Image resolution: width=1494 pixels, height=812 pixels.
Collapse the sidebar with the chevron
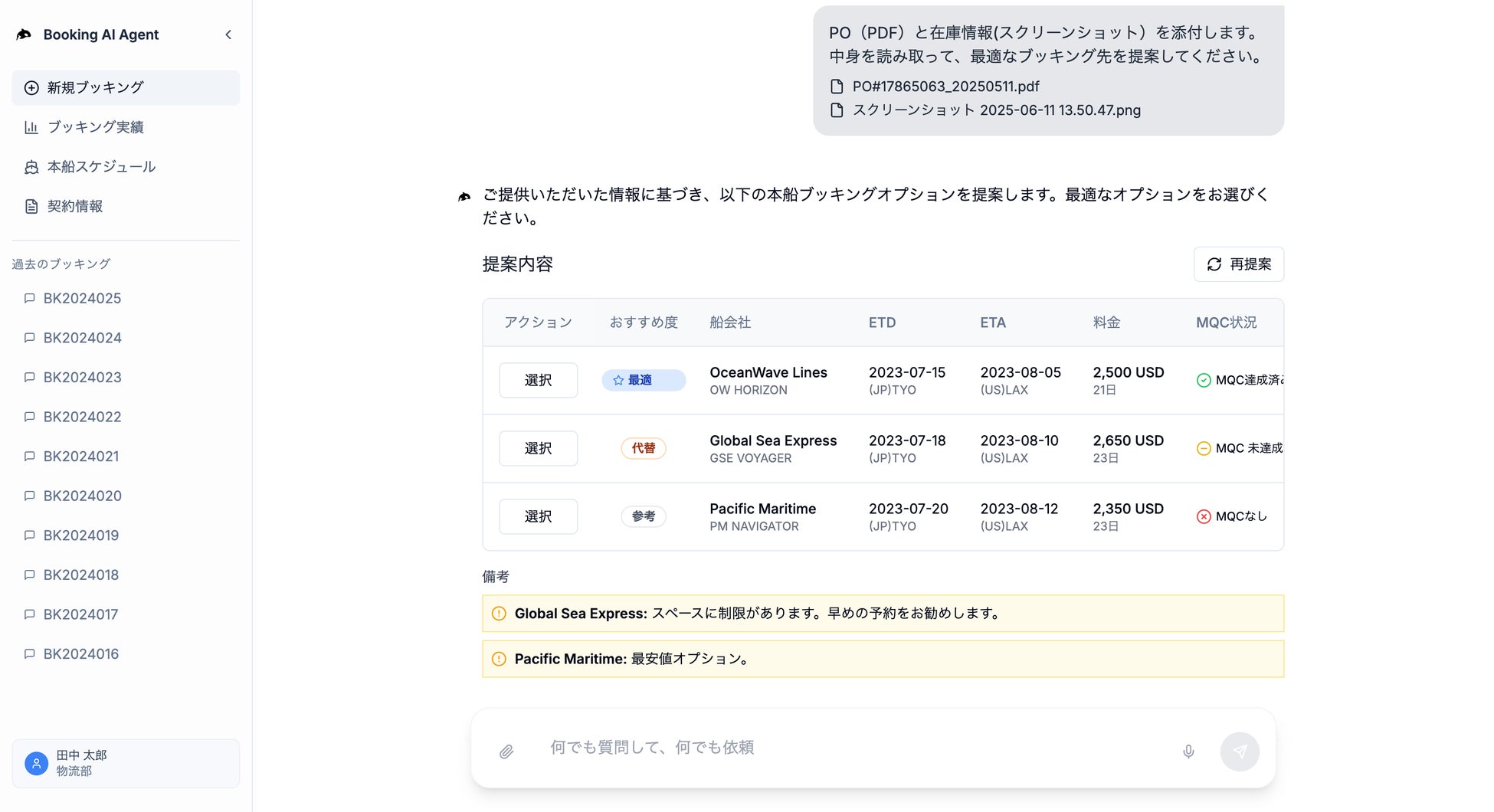click(x=228, y=34)
